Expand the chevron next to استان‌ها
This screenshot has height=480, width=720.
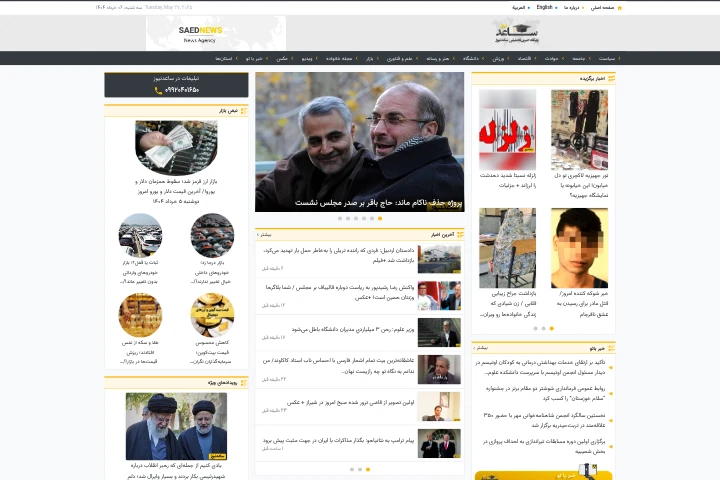point(236,58)
